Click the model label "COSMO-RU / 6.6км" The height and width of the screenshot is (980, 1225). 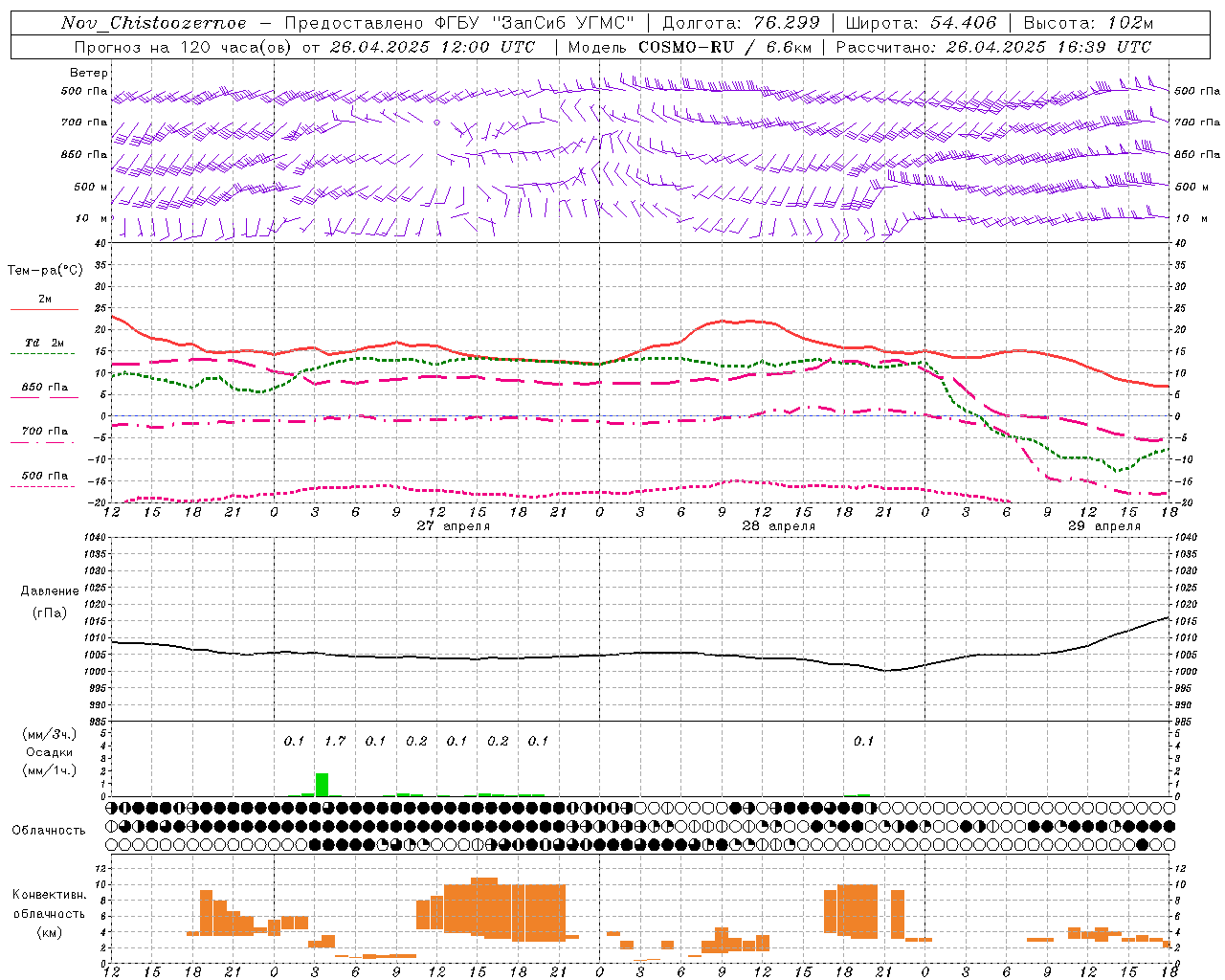pos(724,47)
